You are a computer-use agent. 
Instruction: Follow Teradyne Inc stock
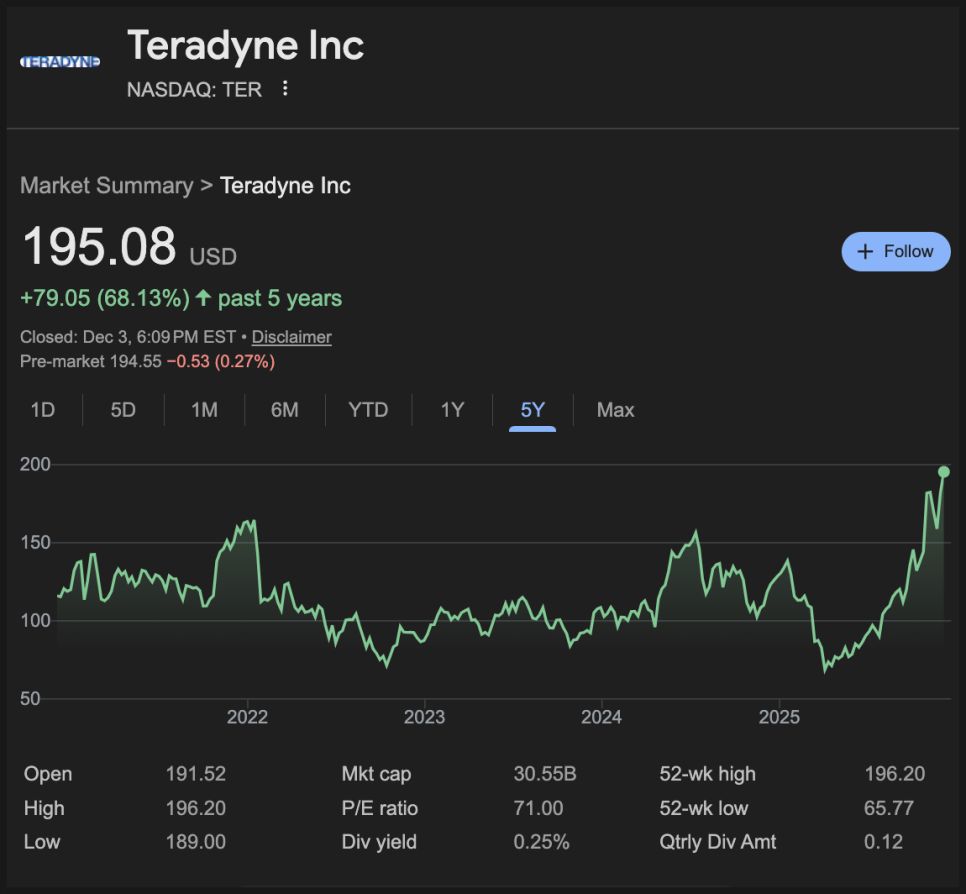click(895, 251)
